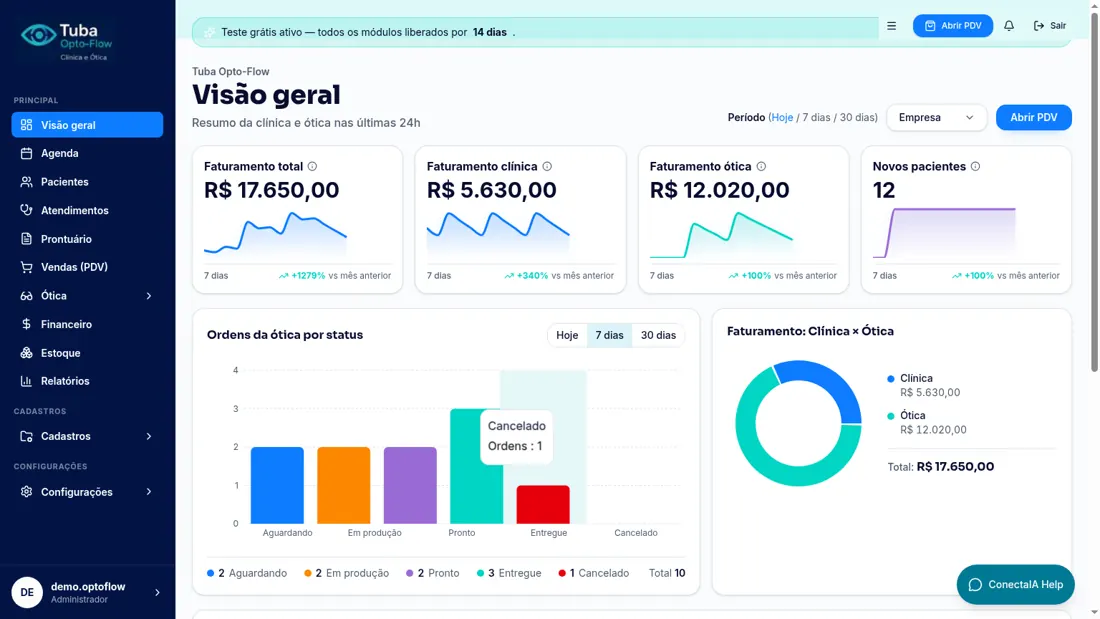Click the Estoque boxes icon
The image size is (1100, 619).
[27, 352]
